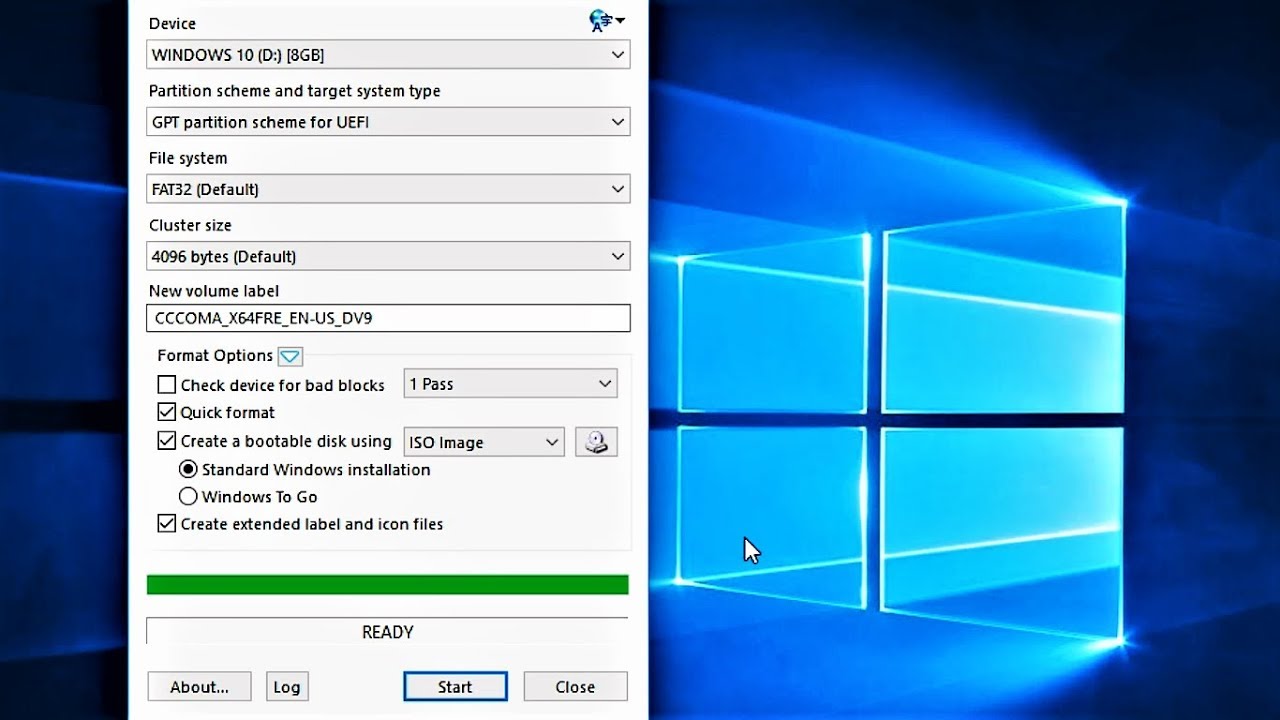Open the File system dropdown
This screenshot has height=720, width=1280.
388,189
